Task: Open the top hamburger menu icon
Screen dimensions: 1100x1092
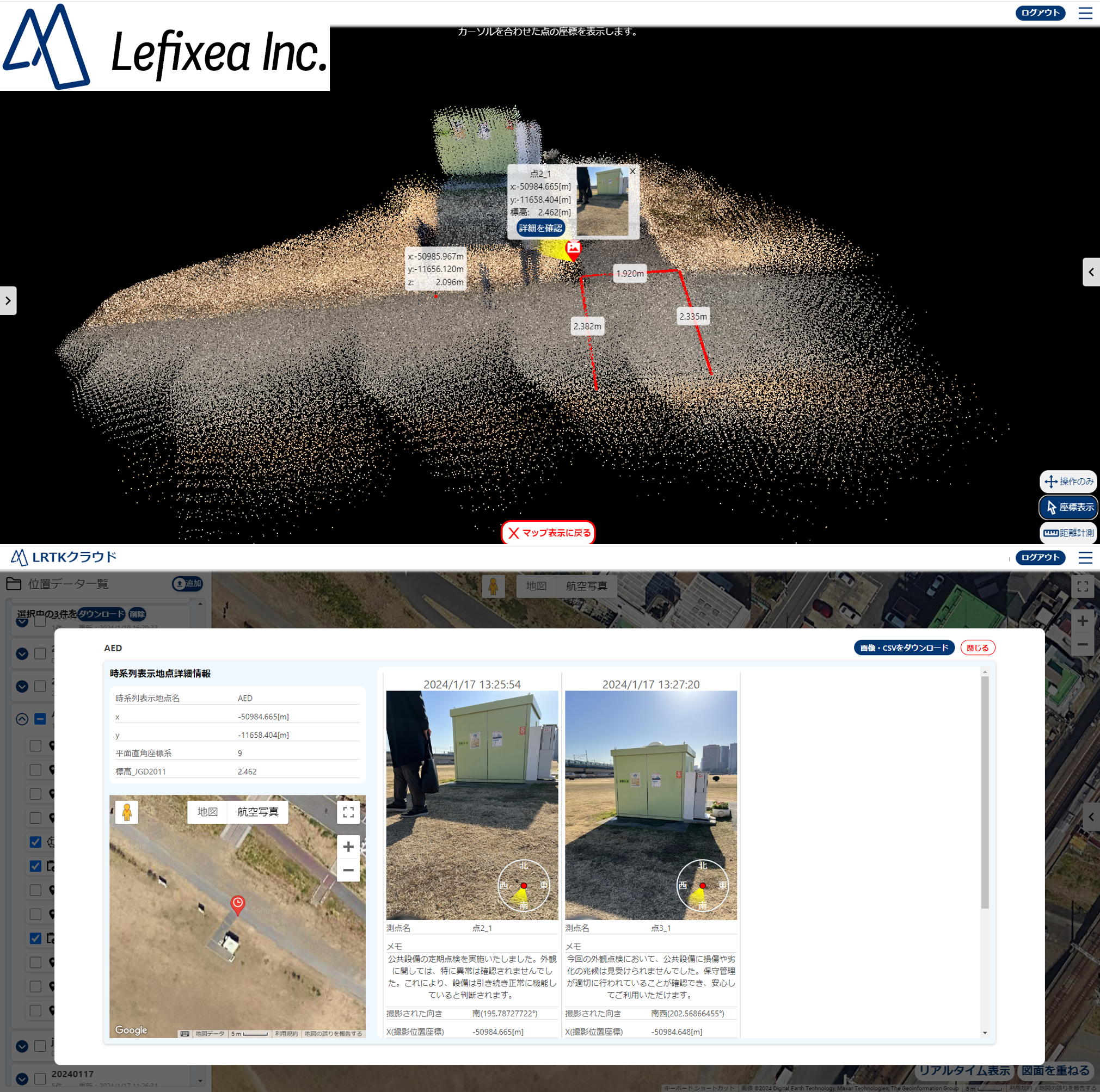Action: click(x=1085, y=13)
